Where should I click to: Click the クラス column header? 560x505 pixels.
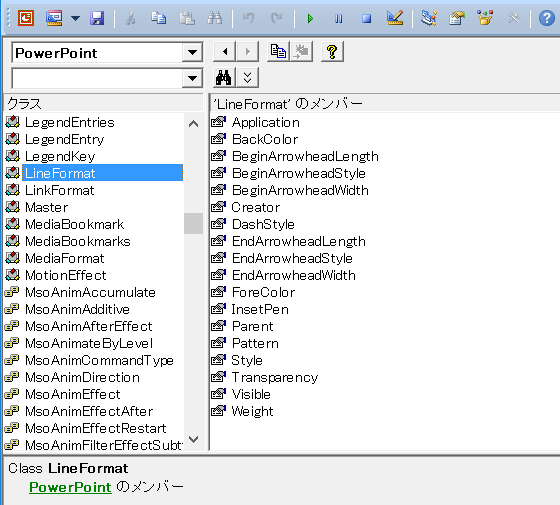pyautogui.click(x=104, y=104)
